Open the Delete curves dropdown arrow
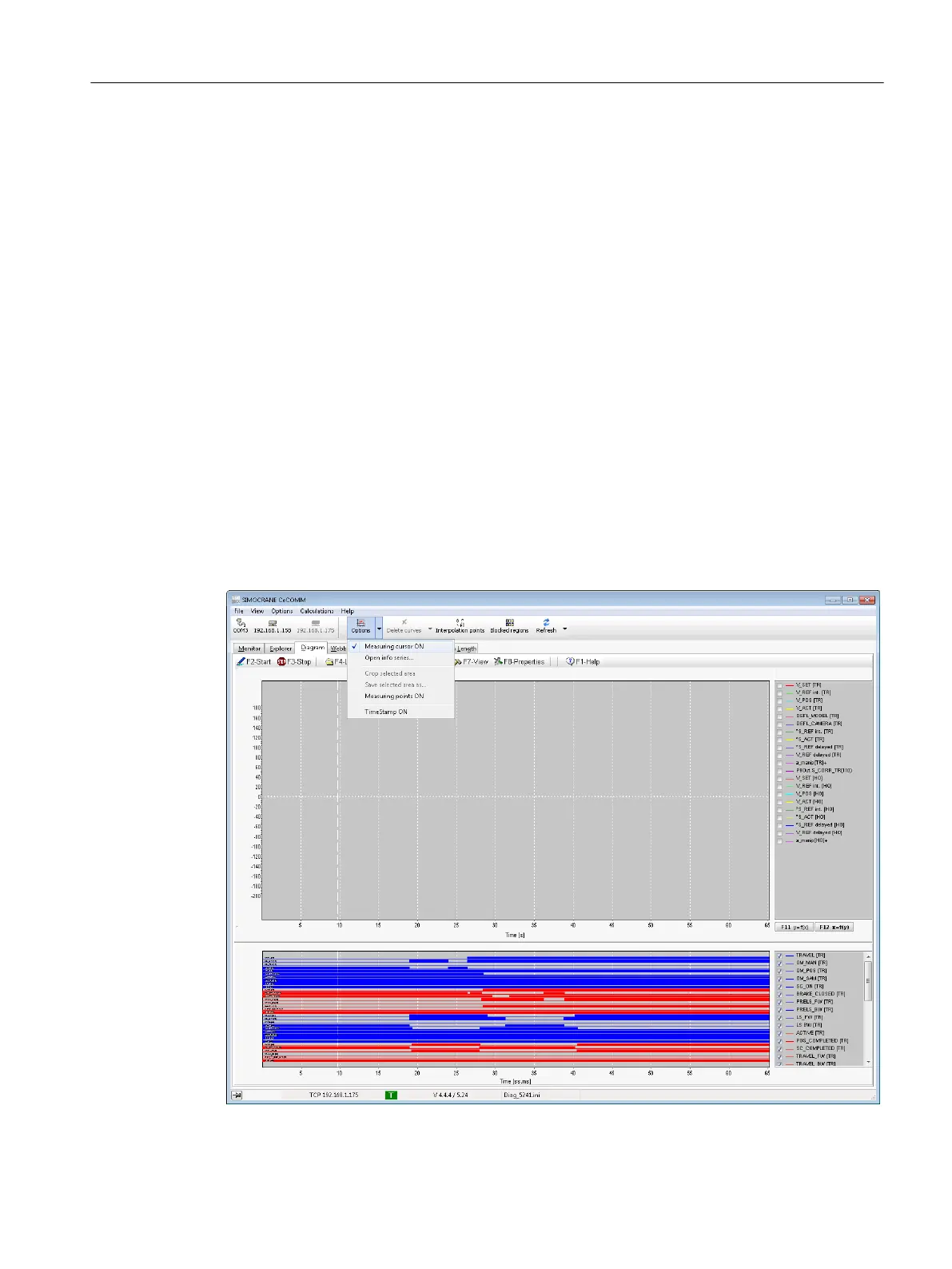952x1269 pixels. (x=430, y=629)
